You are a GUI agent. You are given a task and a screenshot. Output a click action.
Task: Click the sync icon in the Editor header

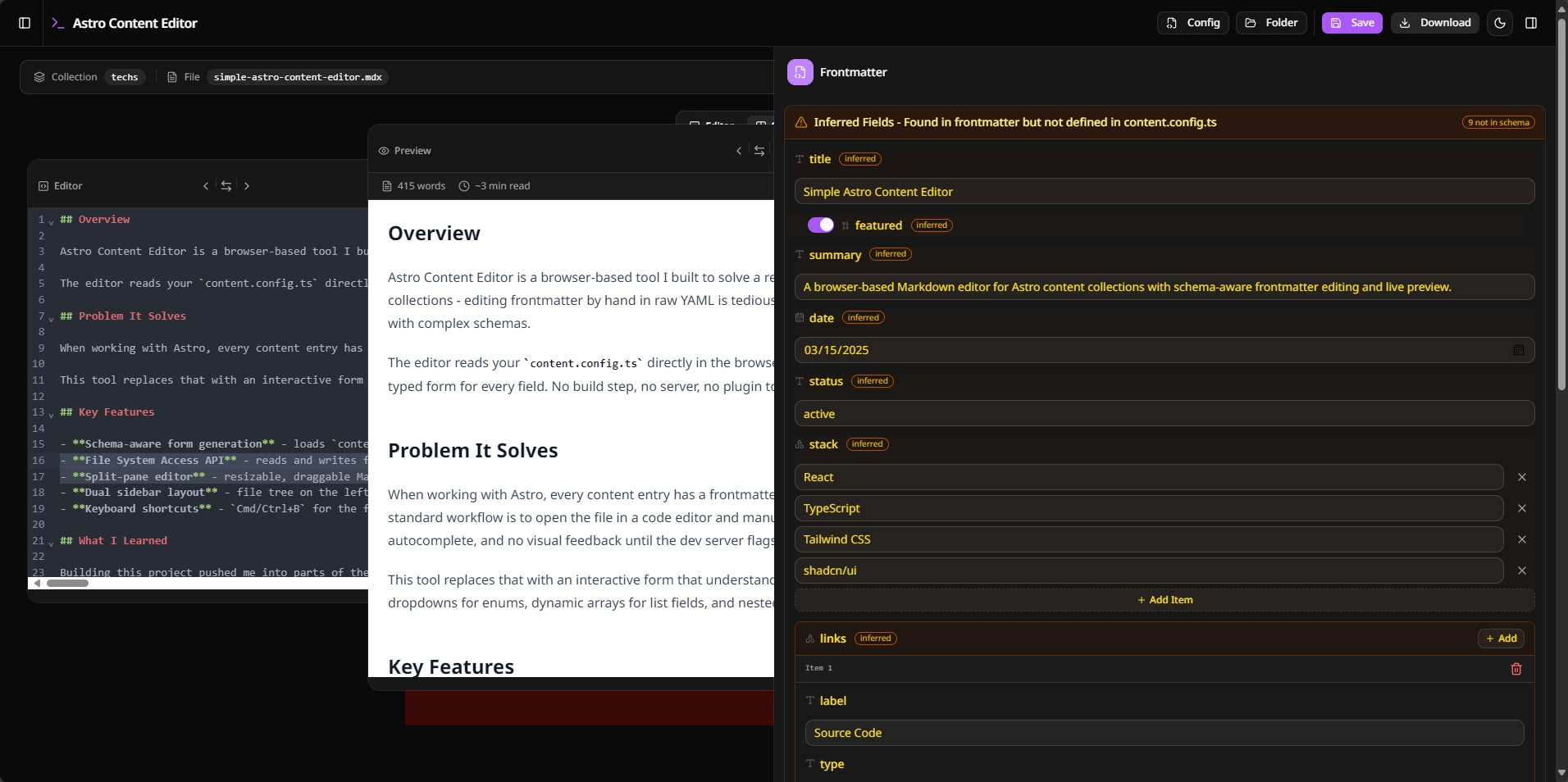tap(226, 186)
